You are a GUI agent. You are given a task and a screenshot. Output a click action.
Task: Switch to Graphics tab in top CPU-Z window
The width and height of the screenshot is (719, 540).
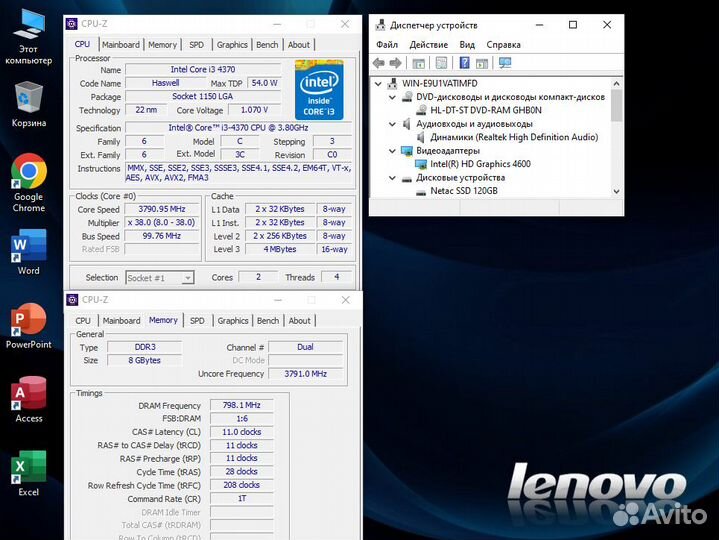(x=232, y=45)
